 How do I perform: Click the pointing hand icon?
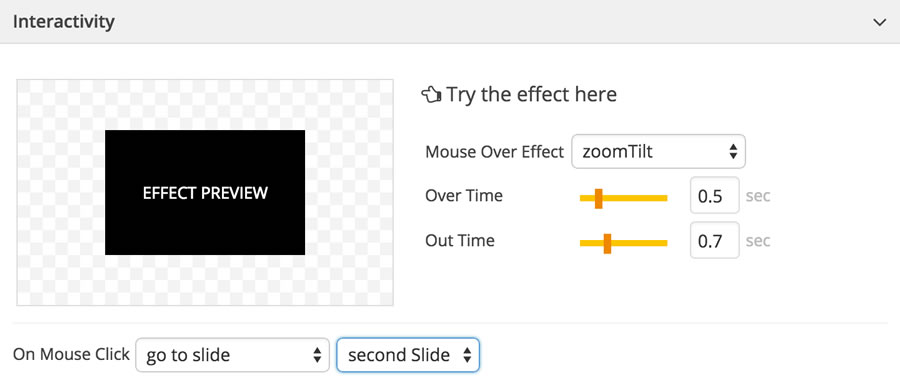point(430,94)
